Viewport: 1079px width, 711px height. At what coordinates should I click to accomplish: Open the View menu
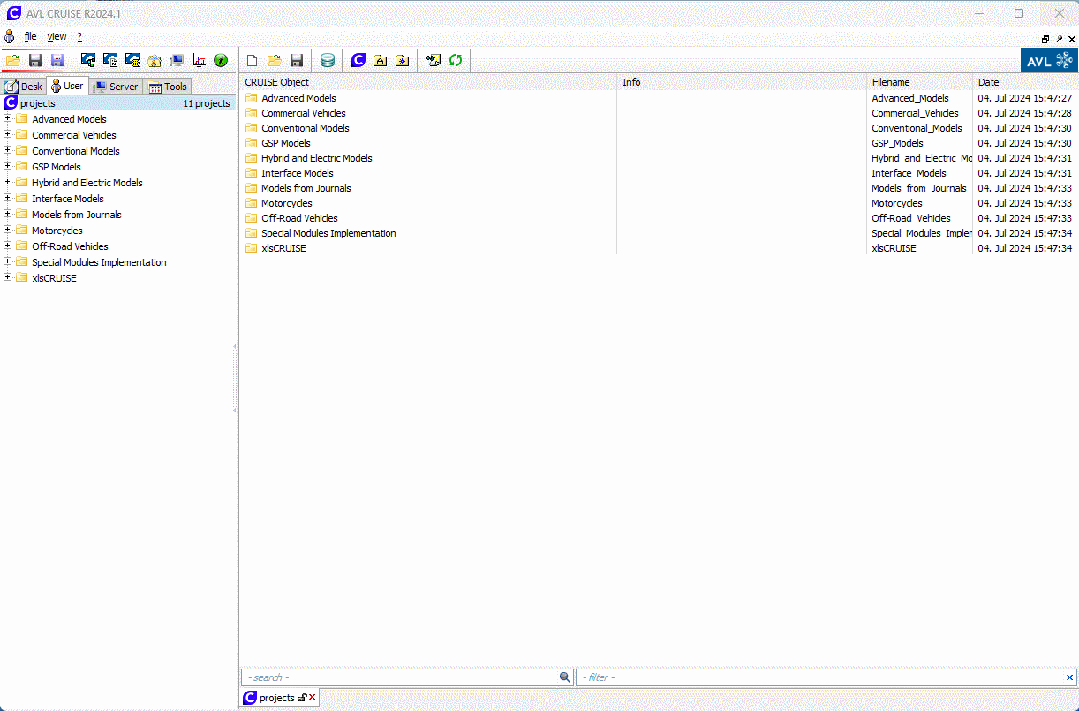coord(56,36)
